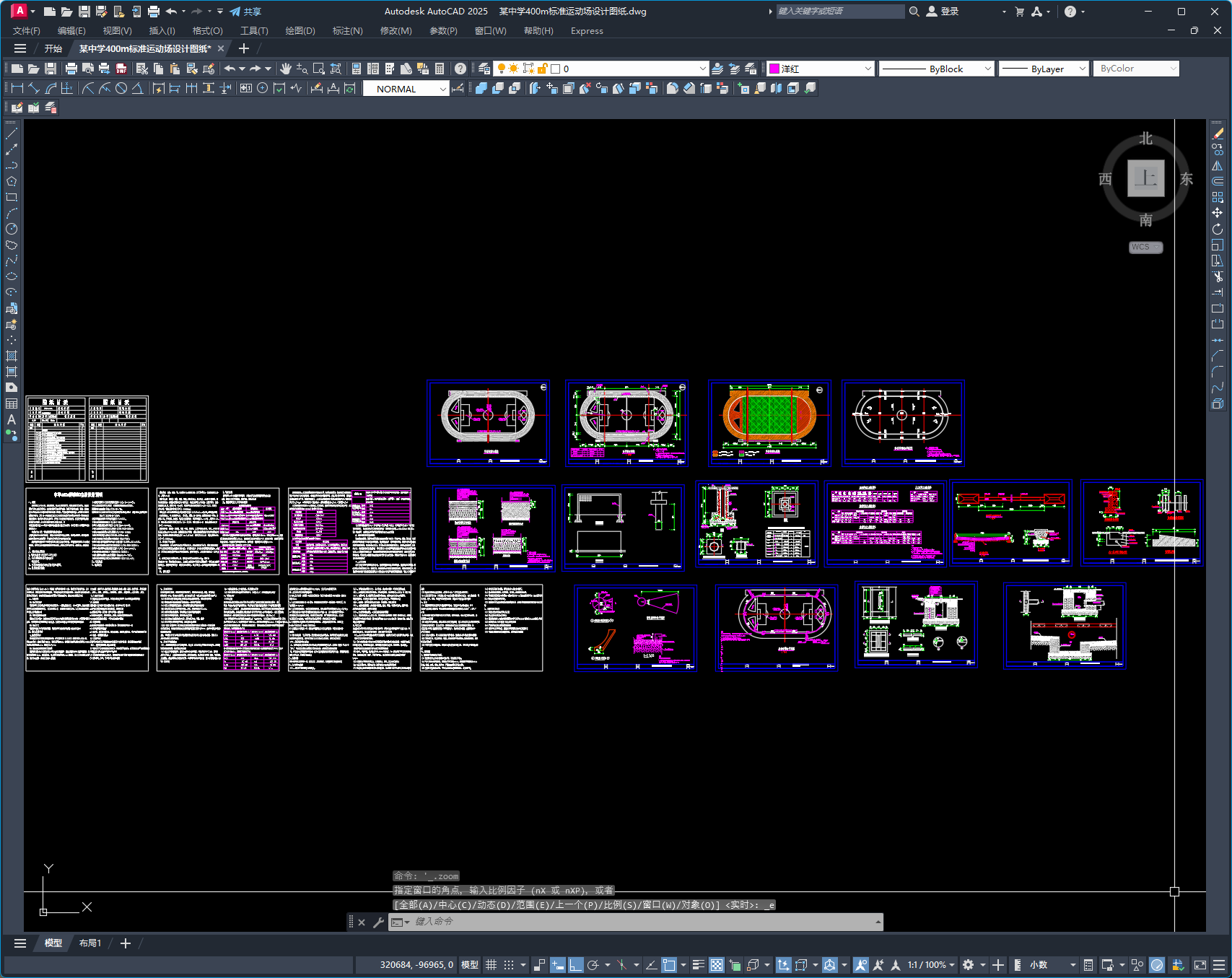The height and width of the screenshot is (978, 1232).
Task: Toggle ortho mode in status bar
Action: click(x=575, y=965)
